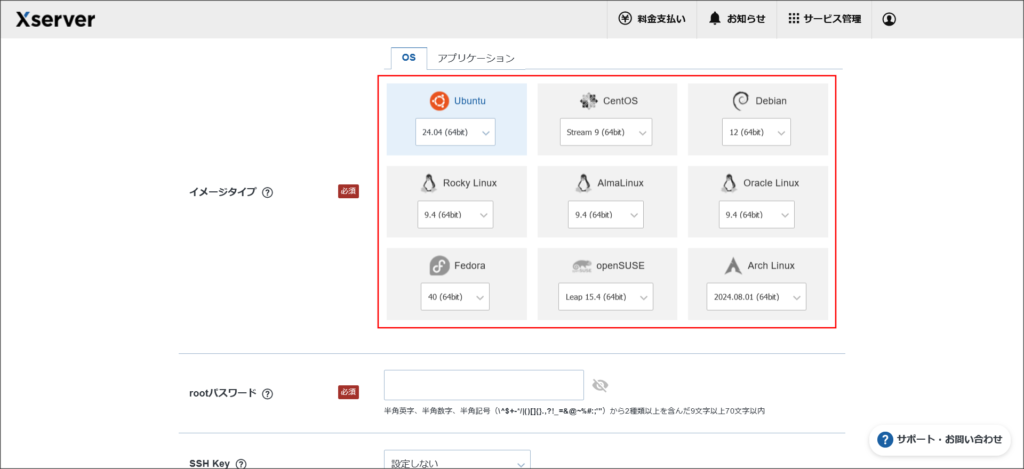Select the Debian swirl icon
1024x469 pixels.
click(x=740, y=101)
